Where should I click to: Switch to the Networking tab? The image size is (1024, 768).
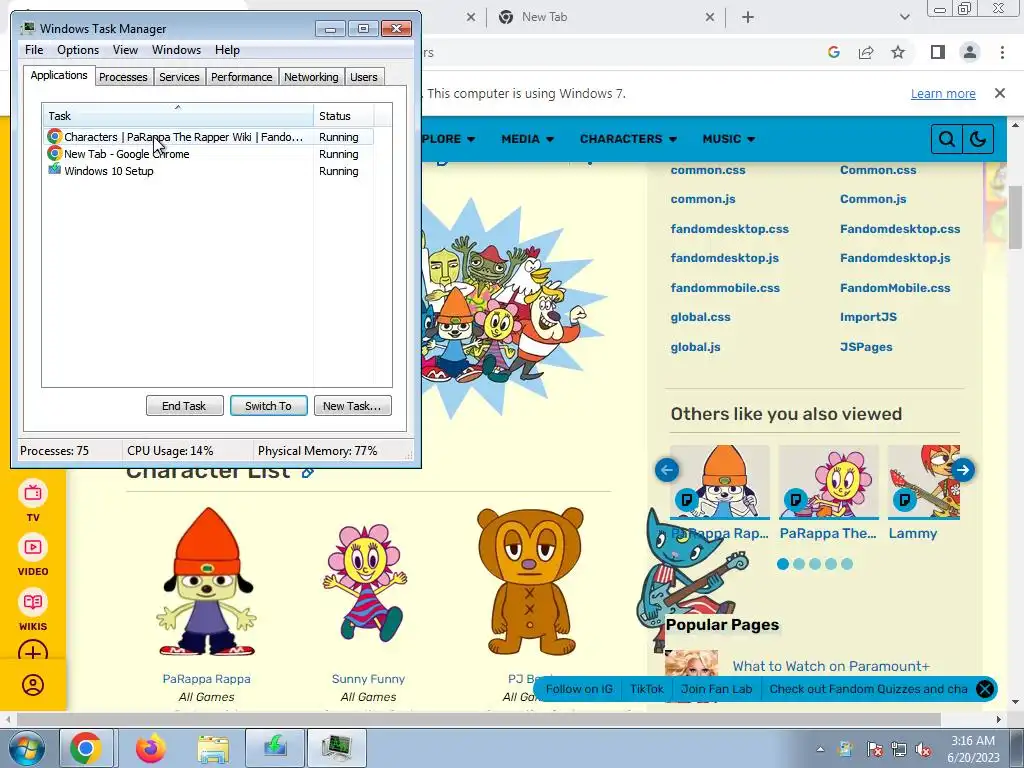point(311,77)
